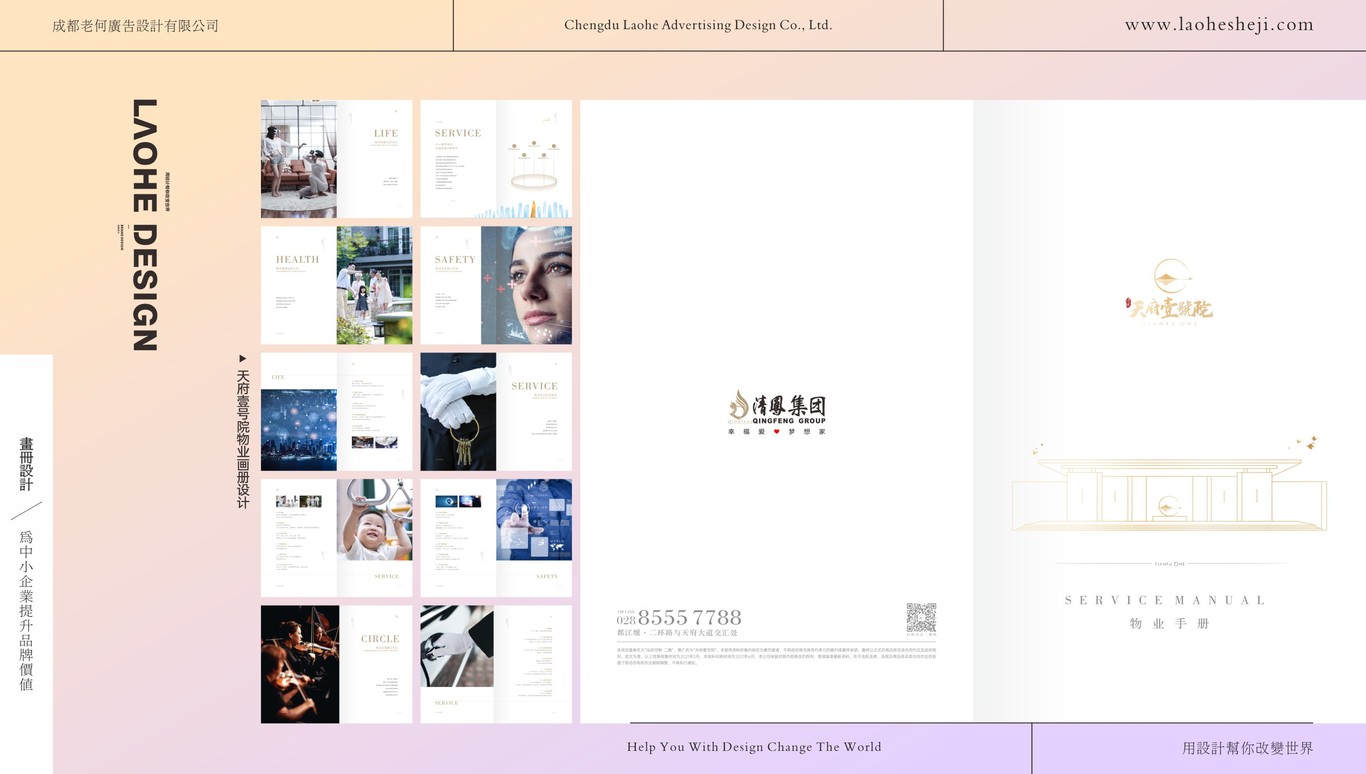Open the SAFETY woman face spread thumbnail

pos(496,285)
